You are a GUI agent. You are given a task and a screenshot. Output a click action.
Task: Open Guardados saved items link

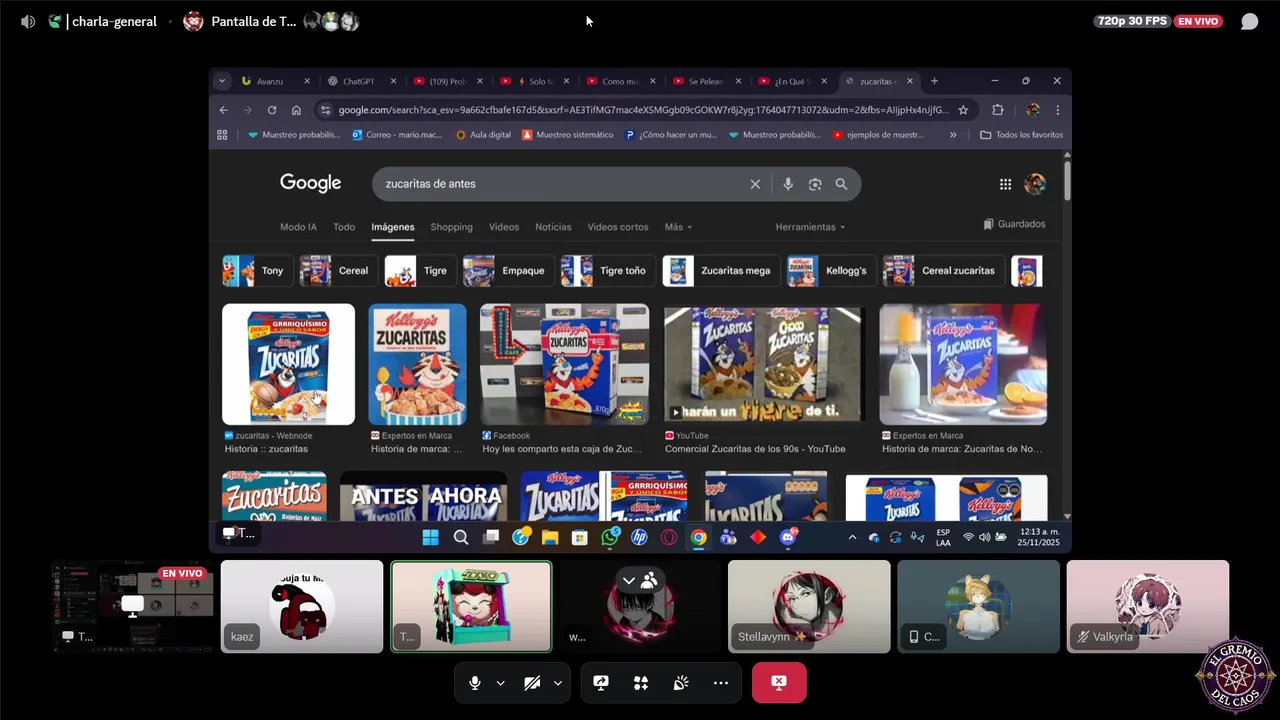tap(1014, 224)
